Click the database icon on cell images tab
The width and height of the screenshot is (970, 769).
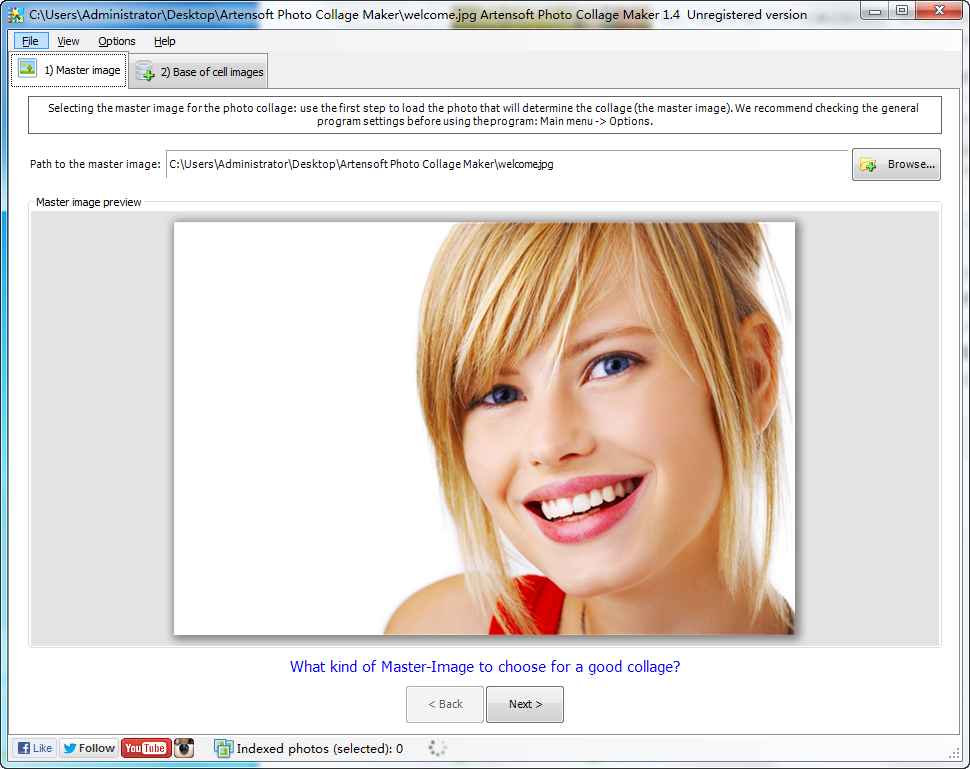point(145,71)
